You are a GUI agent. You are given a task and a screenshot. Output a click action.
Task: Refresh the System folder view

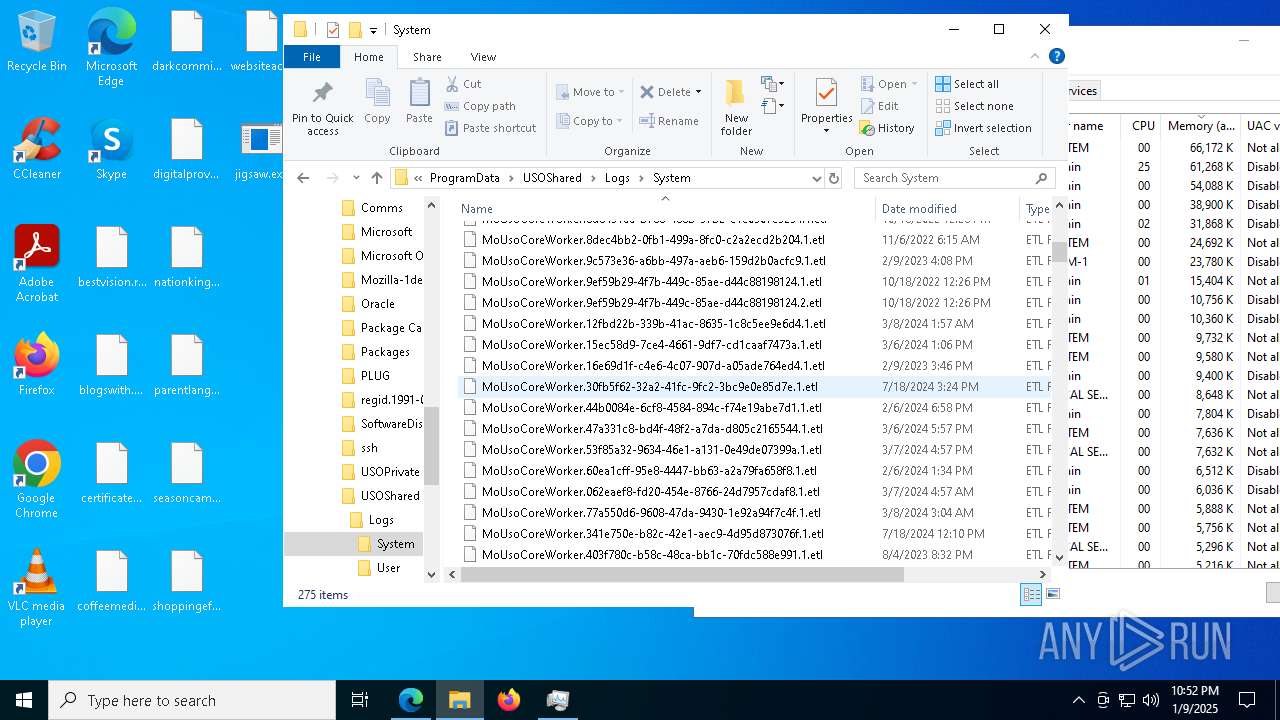tap(834, 178)
